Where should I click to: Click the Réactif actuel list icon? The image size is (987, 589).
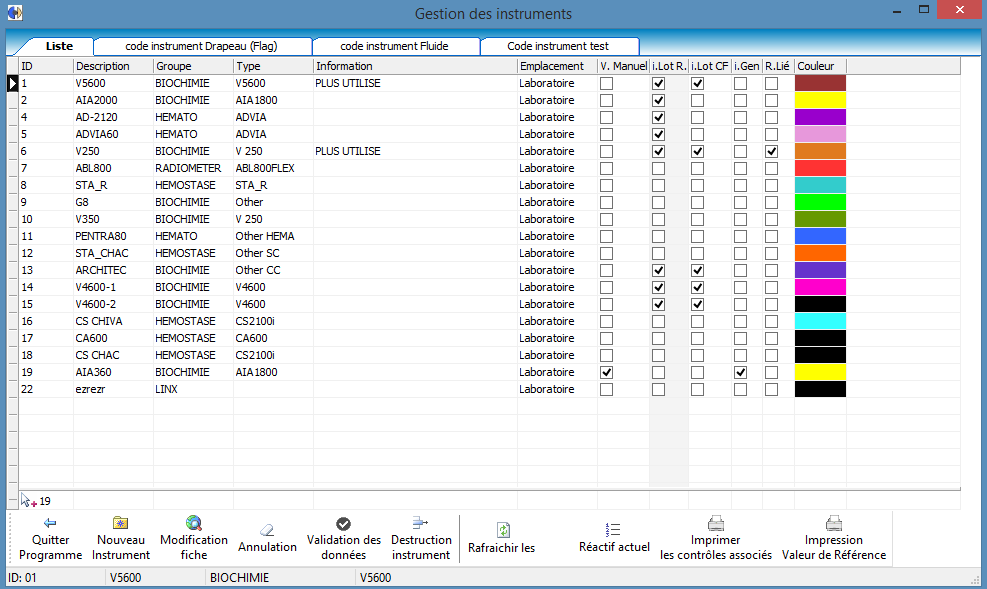613,530
